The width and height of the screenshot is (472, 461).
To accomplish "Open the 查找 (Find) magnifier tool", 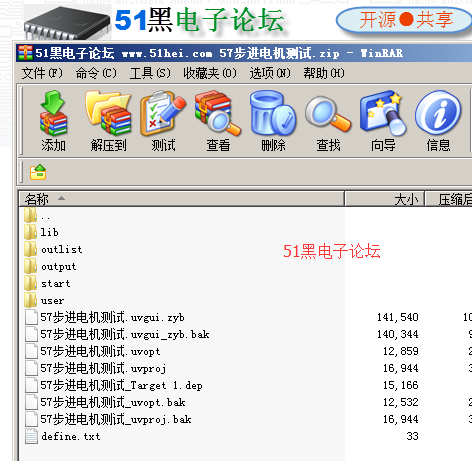I will [328, 114].
